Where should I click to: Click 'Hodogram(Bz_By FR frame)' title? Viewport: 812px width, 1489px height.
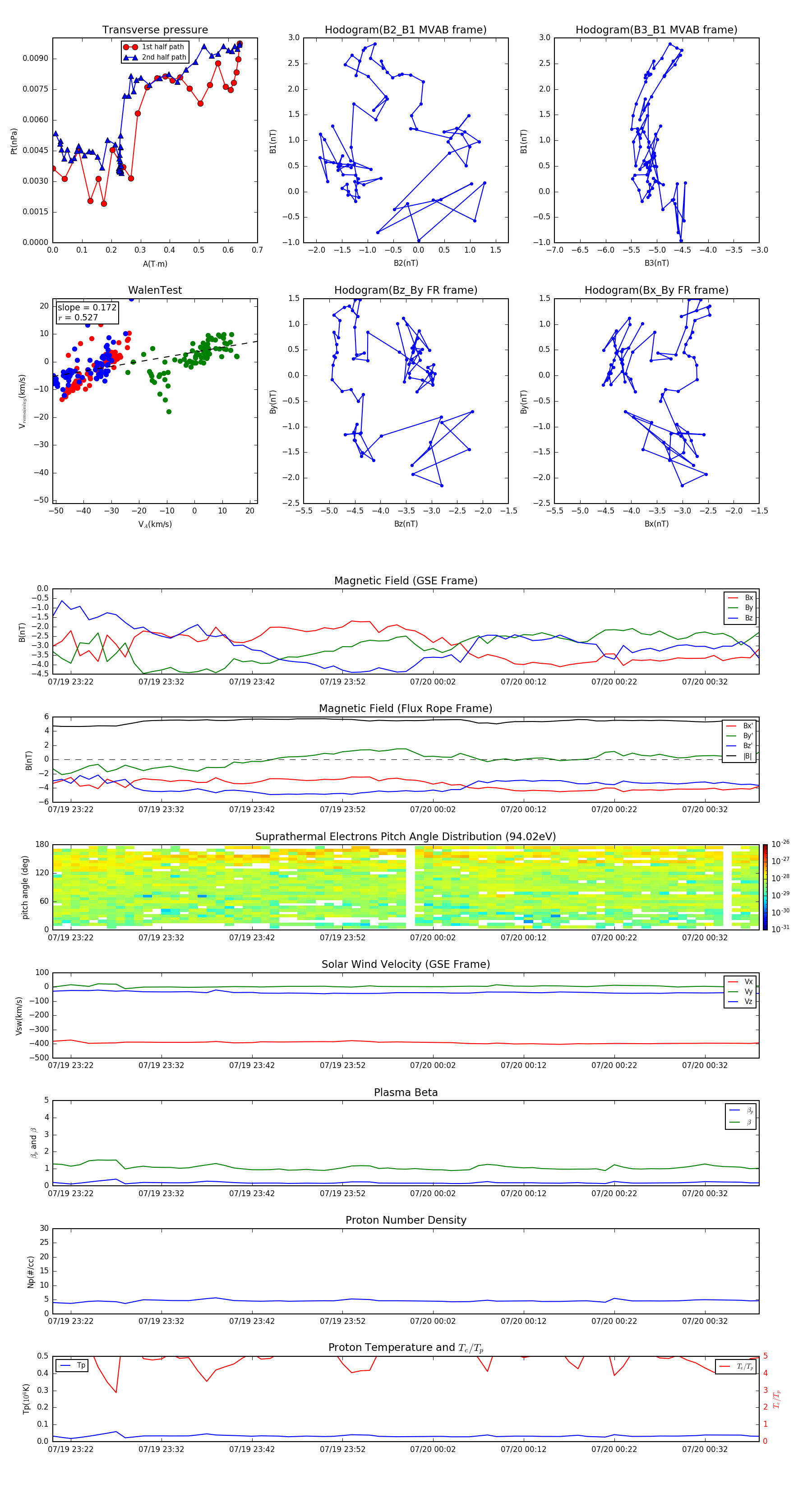click(x=406, y=290)
